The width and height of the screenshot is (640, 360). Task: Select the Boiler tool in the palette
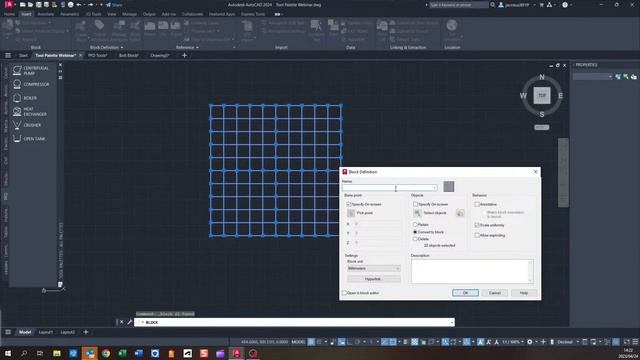25,98
